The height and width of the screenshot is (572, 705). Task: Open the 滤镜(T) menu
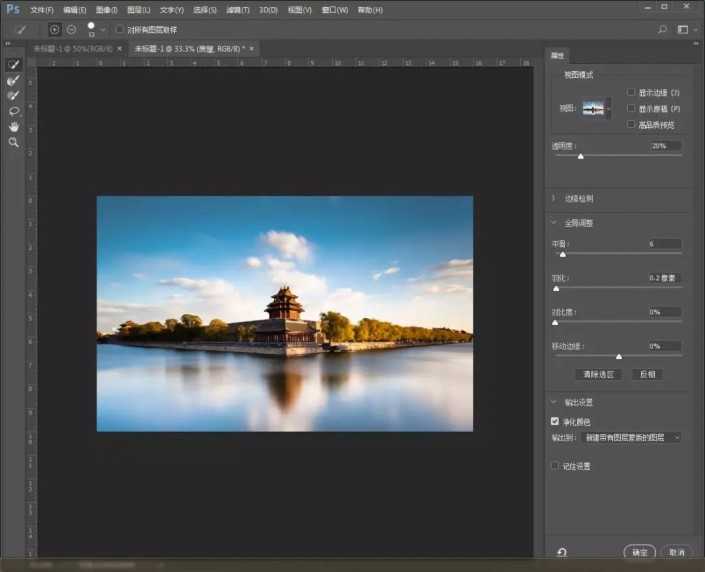tap(238, 9)
